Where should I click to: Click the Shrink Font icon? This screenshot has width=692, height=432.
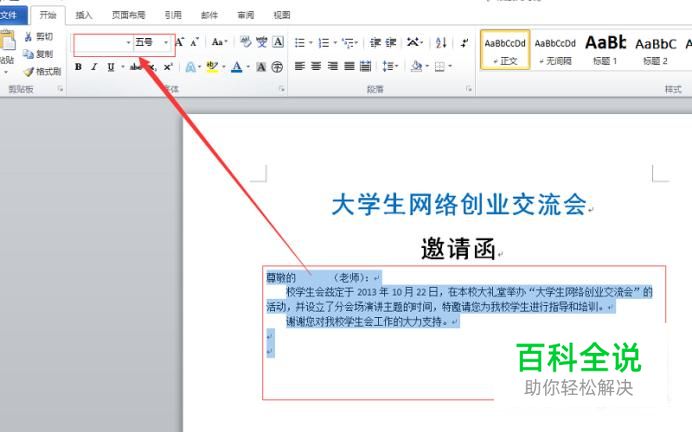[195, 42]
